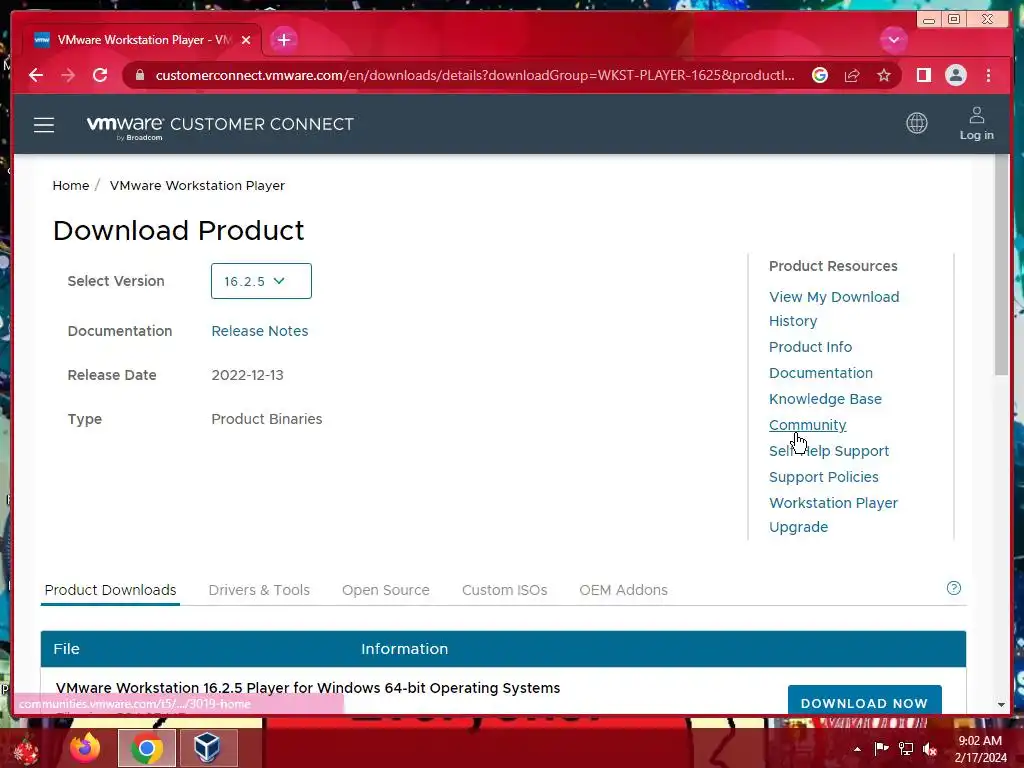Select the Product Downloads tab
The height and width of the screenshot is (768, 1024).
click(x=110, y=590)
